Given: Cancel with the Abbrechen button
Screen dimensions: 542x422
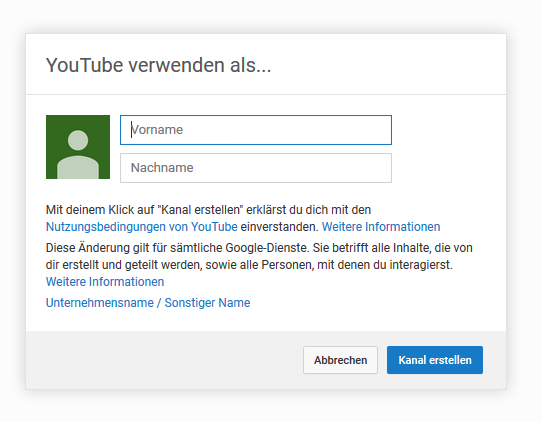Looking at the screenshot, I should (340, 360).
